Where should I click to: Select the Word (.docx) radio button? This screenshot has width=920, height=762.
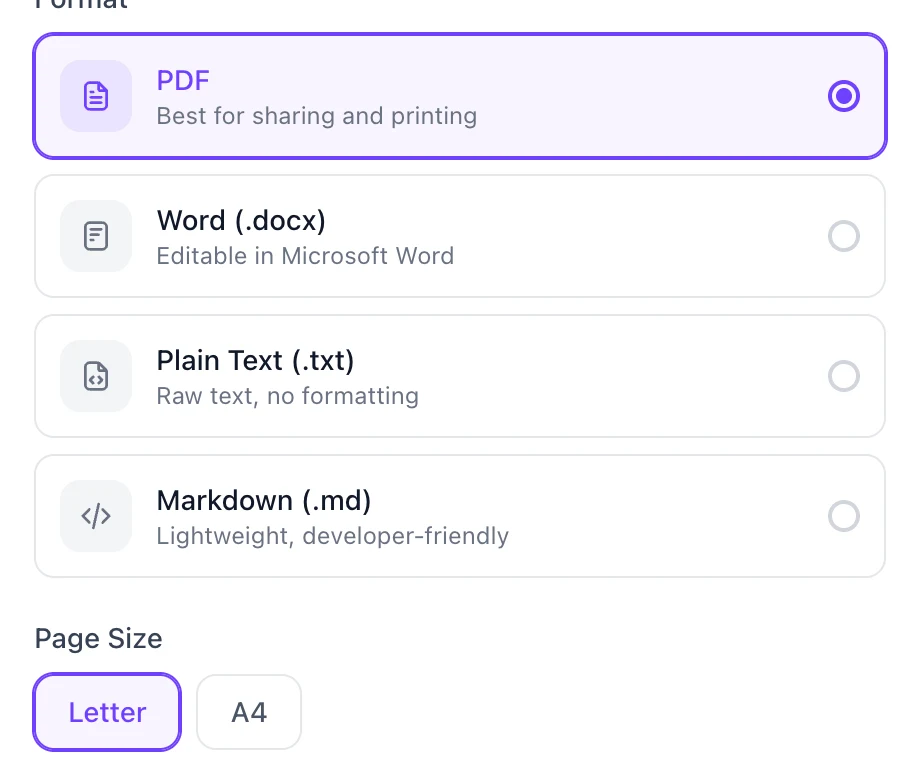(844, 236)
